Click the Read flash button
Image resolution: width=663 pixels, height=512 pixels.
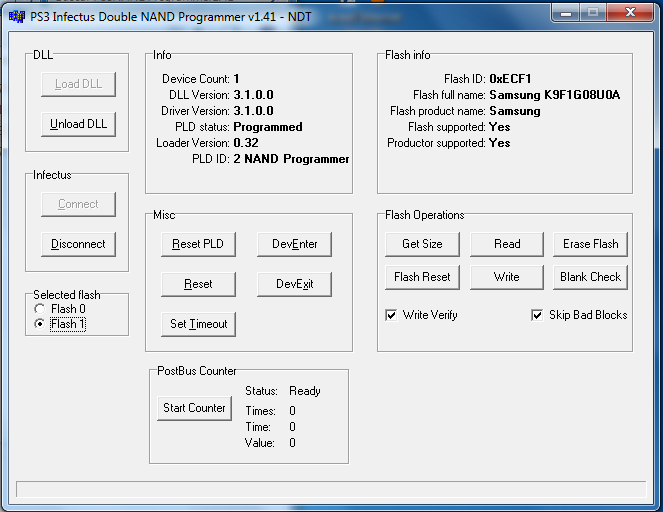[x=507, y=244]
